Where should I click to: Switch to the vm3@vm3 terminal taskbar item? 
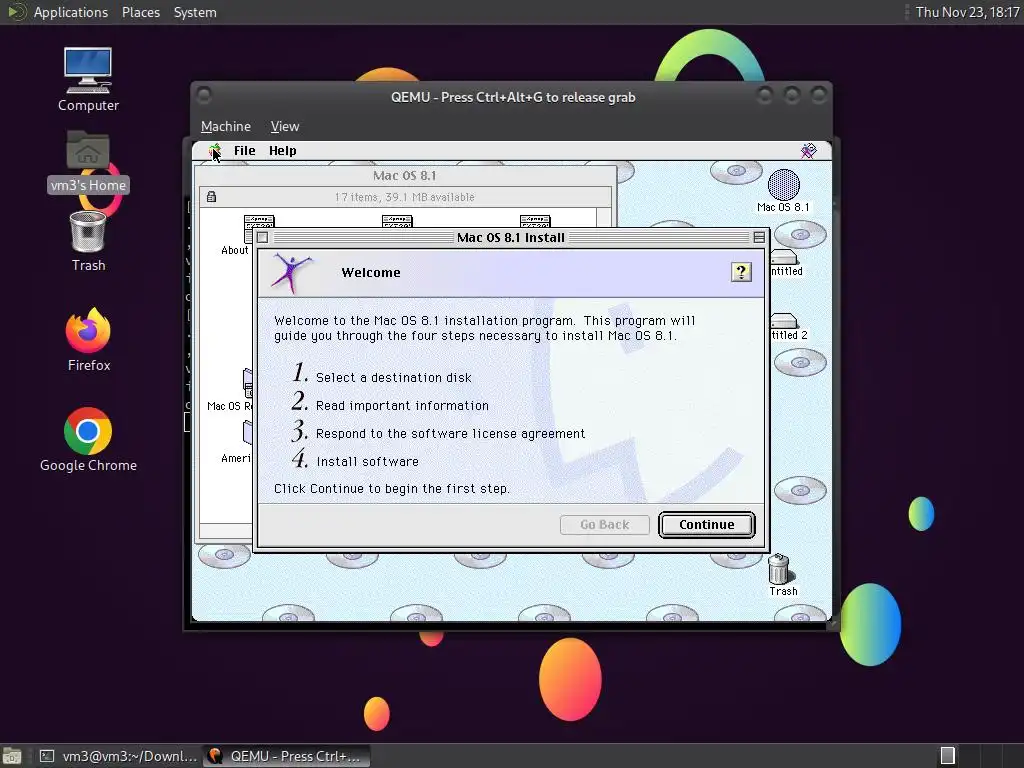[118, 756]
